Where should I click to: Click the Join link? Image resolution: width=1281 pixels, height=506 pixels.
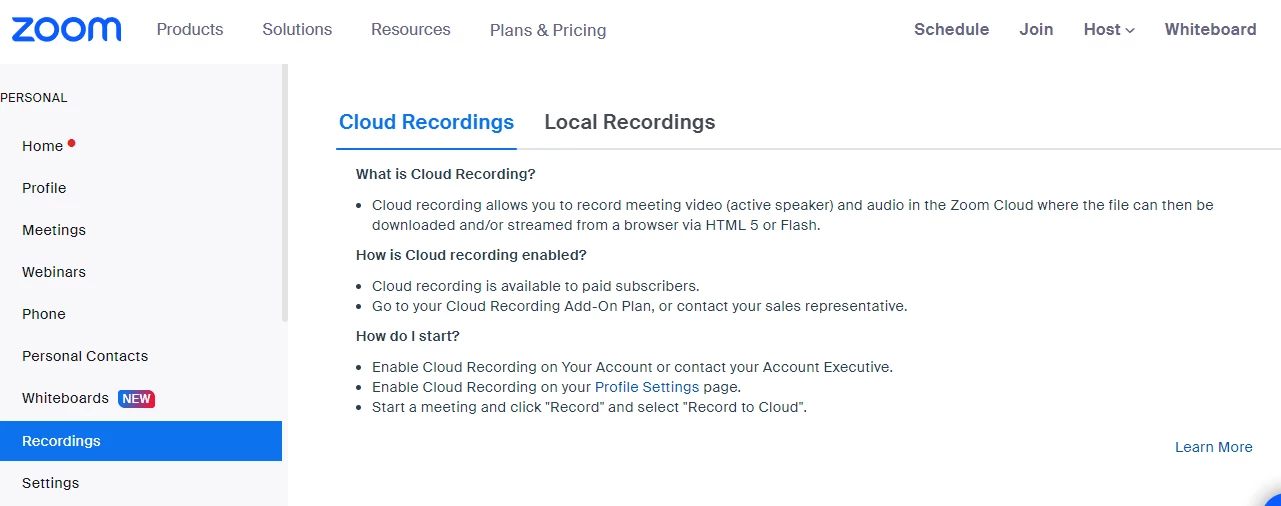(x=1036, y=29)
